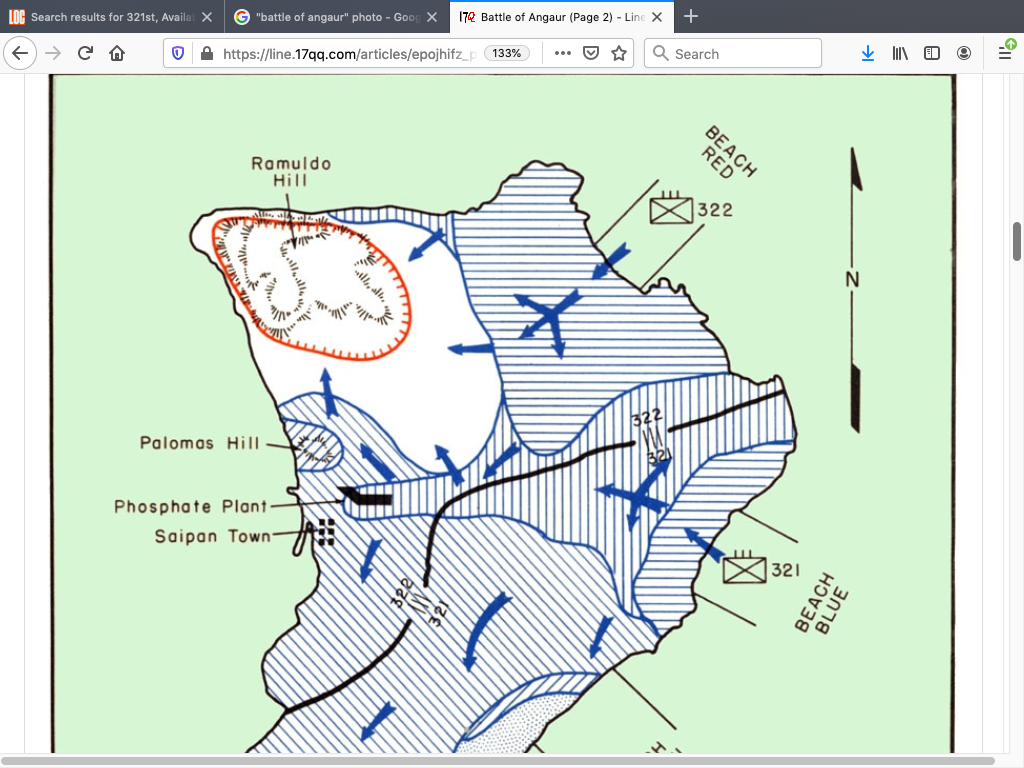Expand the page actions three-dot menu
Viewport: 1024px width, 768px height.
click(562, 54)
